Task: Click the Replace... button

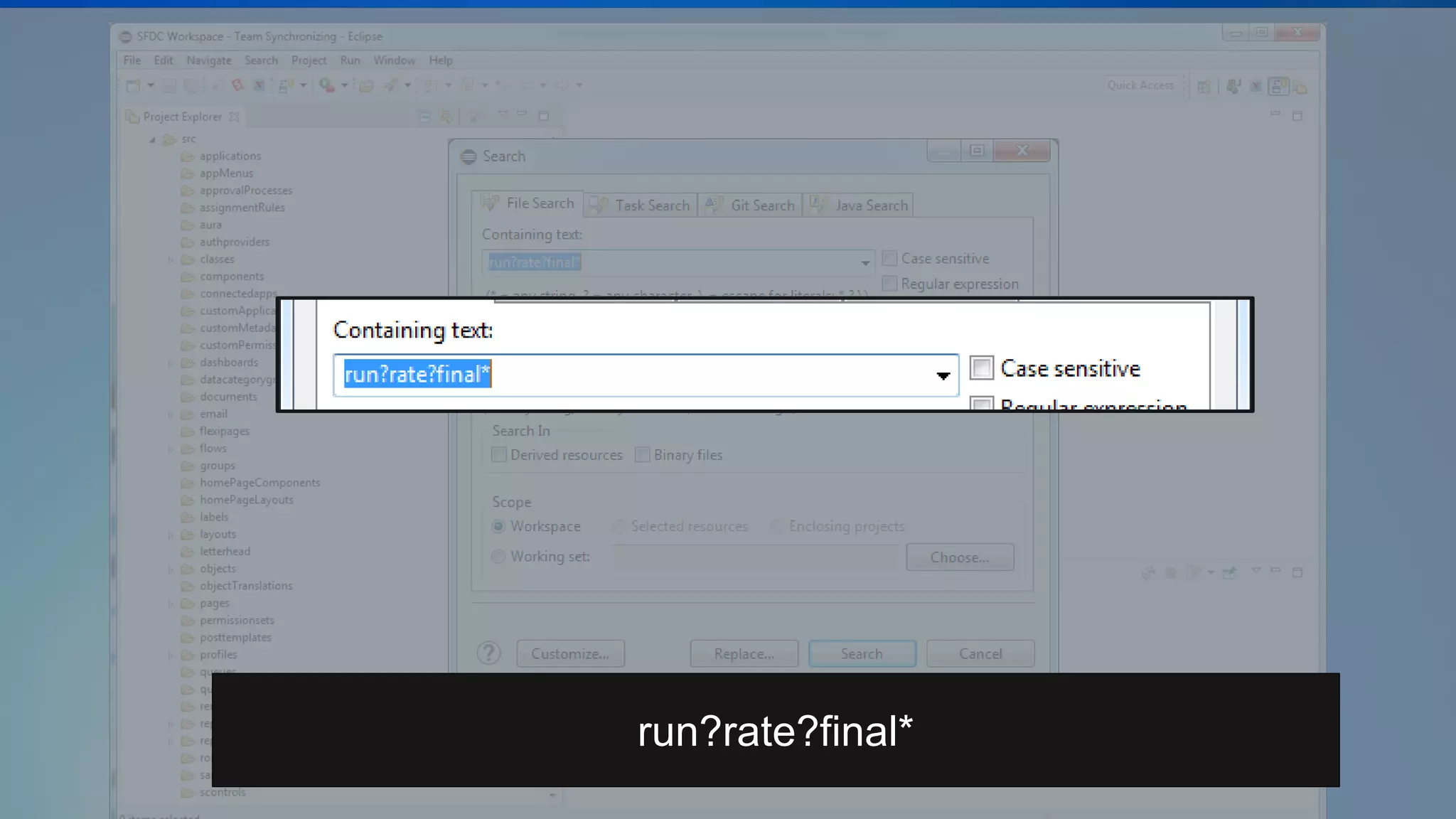Action: point(744,653)
